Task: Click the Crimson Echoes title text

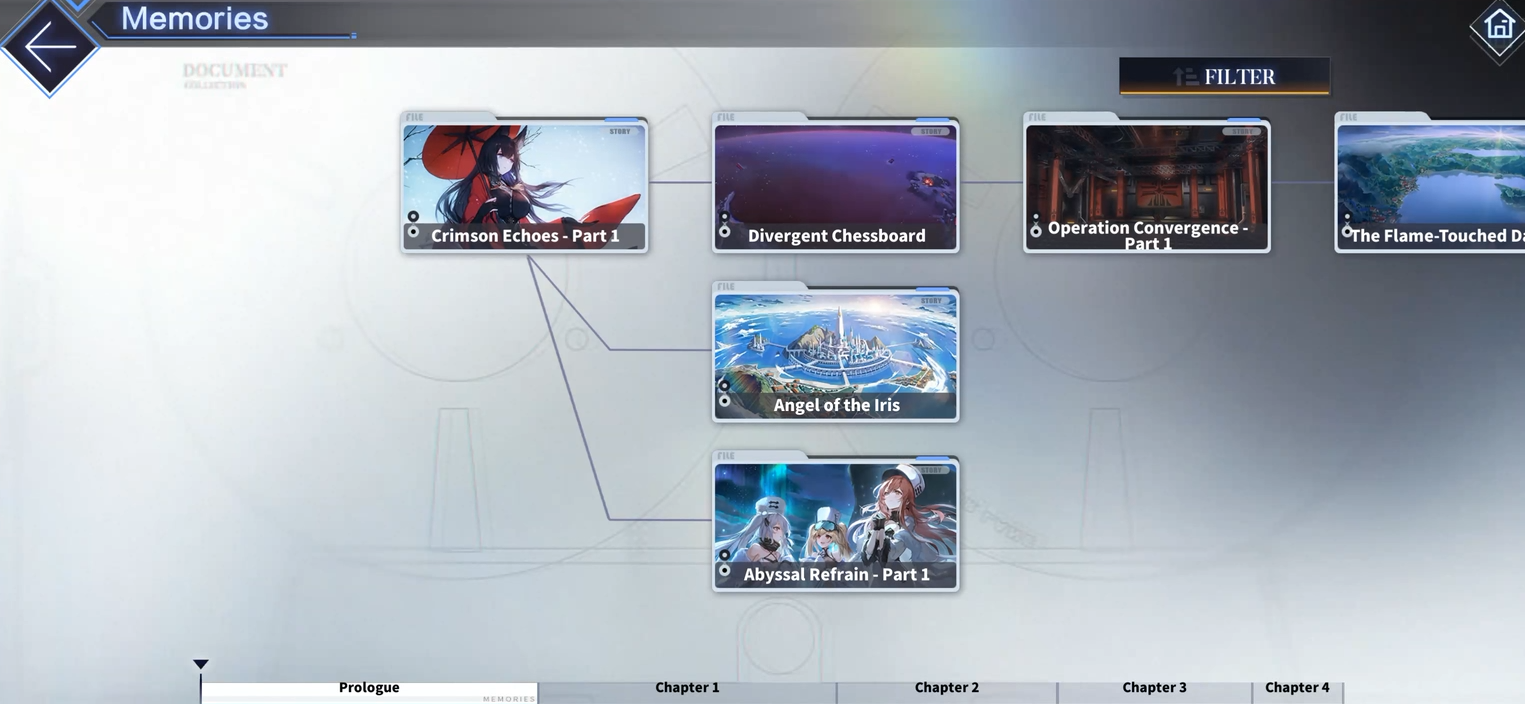Action: point(525,236)
